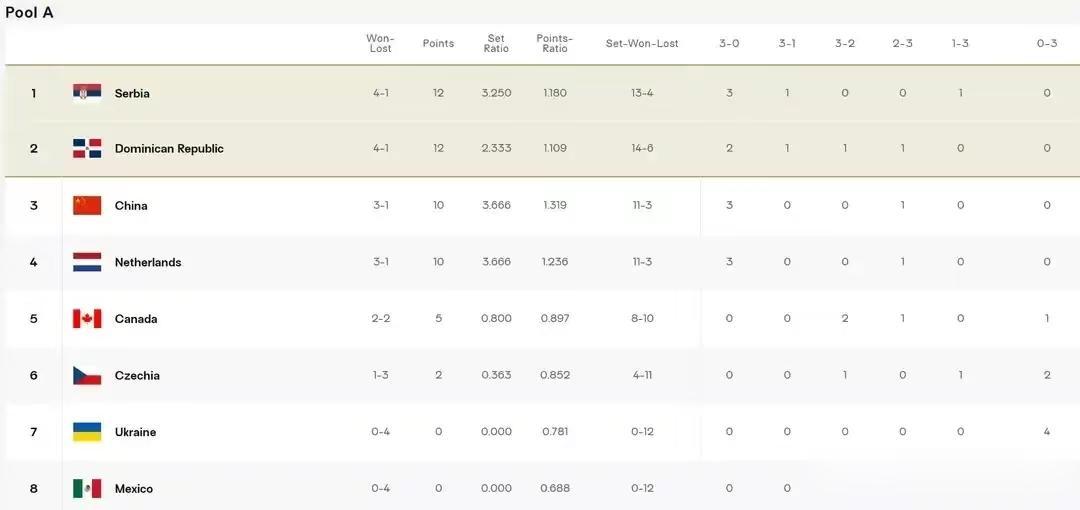This screenshot has width=1080, height=510.
Task: Click Czechia's set-won-lost value 4-11
Action: 642,376
